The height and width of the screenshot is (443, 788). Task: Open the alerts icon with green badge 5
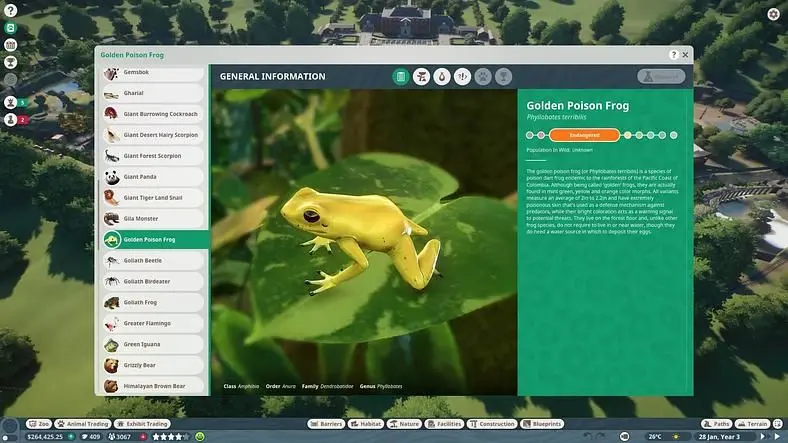[10, 102]
